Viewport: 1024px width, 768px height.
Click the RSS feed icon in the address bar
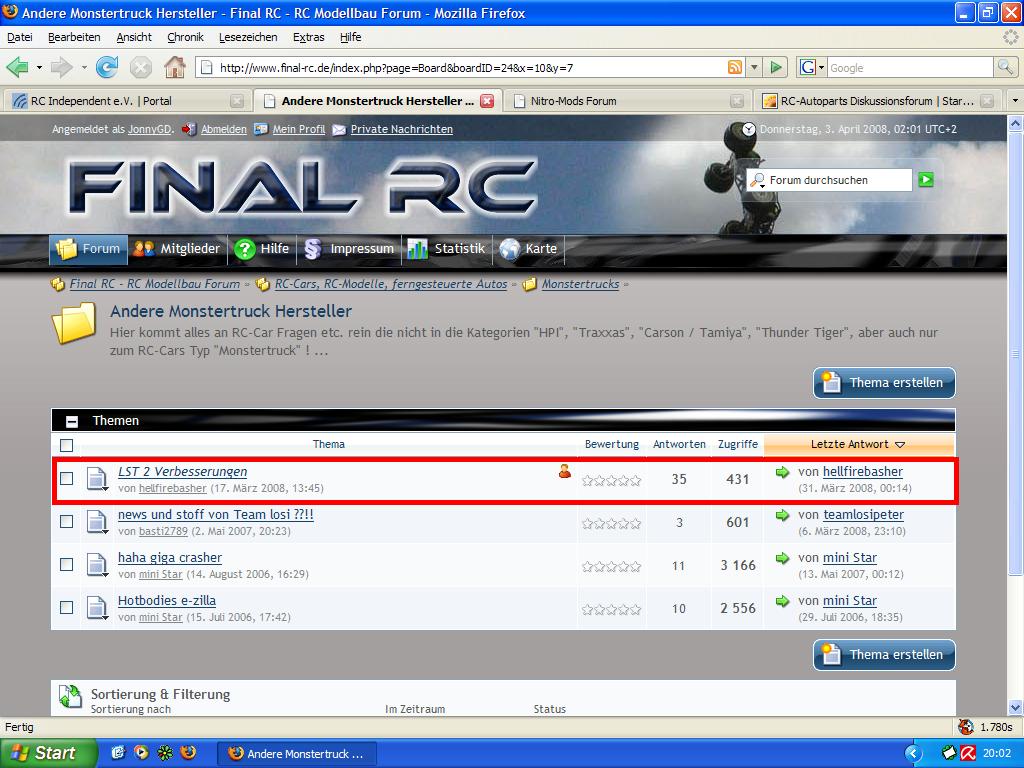[735, 68]
